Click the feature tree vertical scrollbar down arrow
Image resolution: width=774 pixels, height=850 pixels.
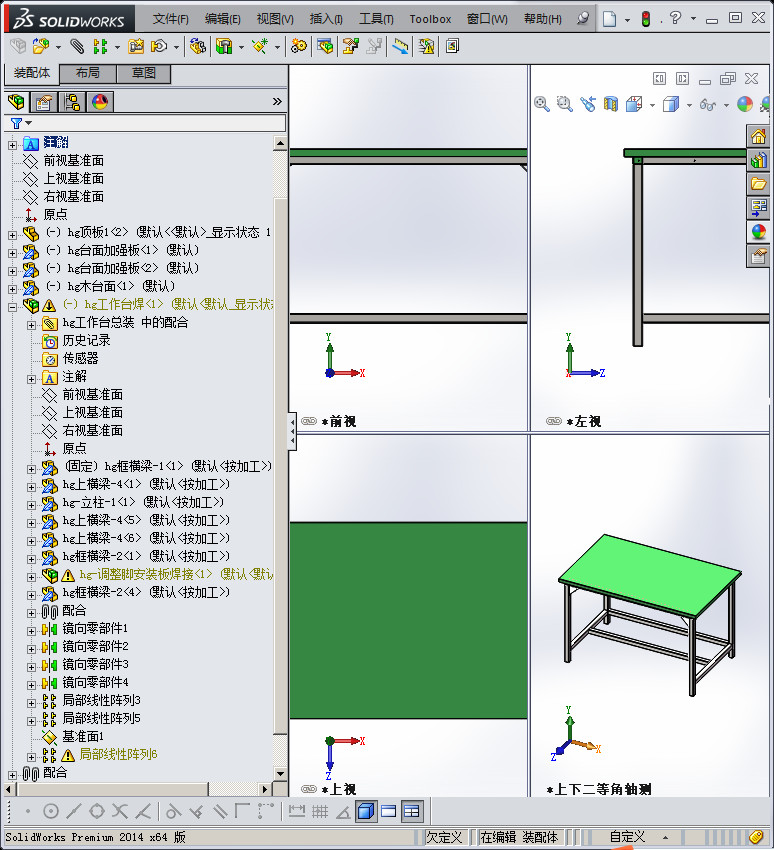pos(280,774)
